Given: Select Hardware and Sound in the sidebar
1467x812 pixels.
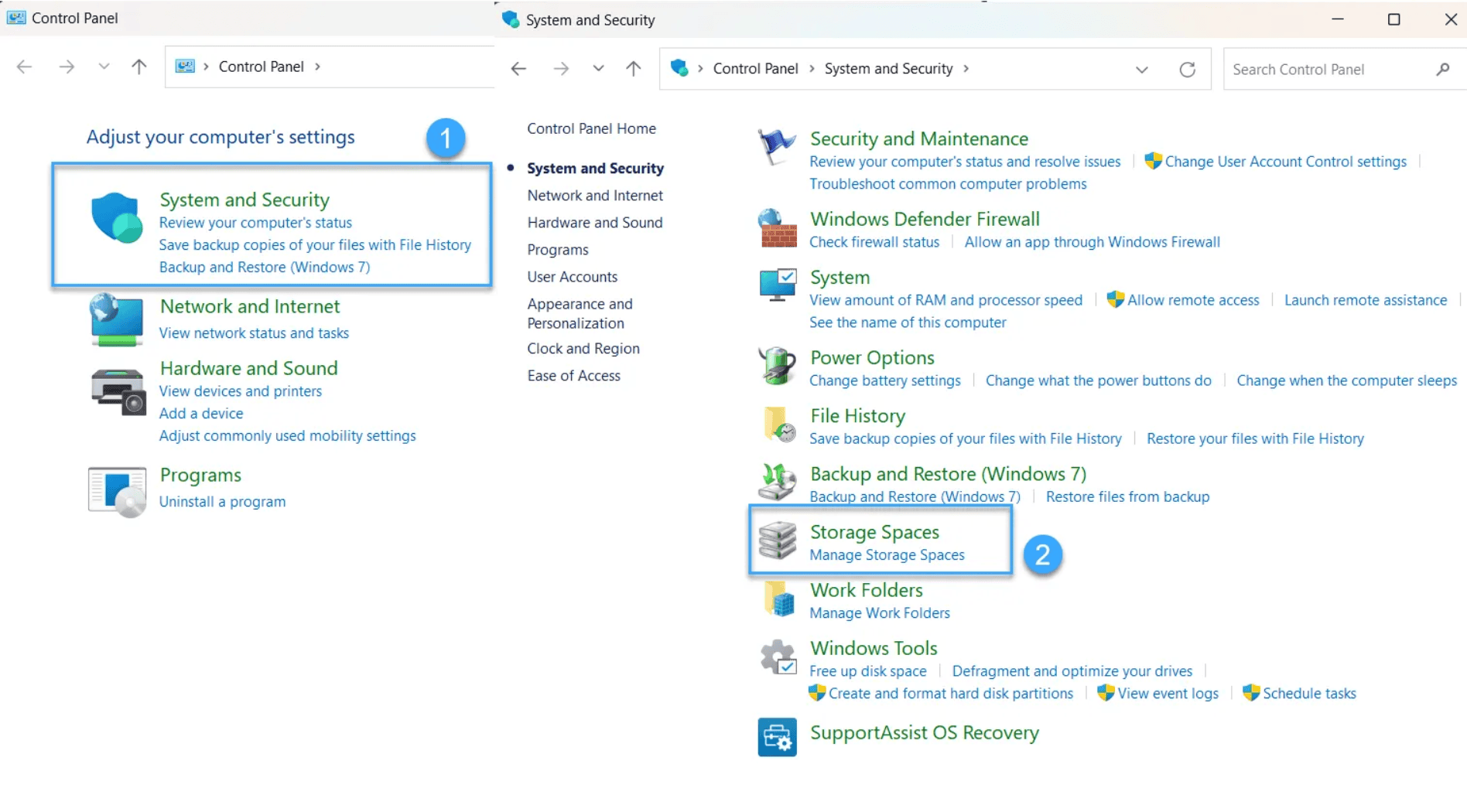Looking at the screenshot, I should 595,223.
